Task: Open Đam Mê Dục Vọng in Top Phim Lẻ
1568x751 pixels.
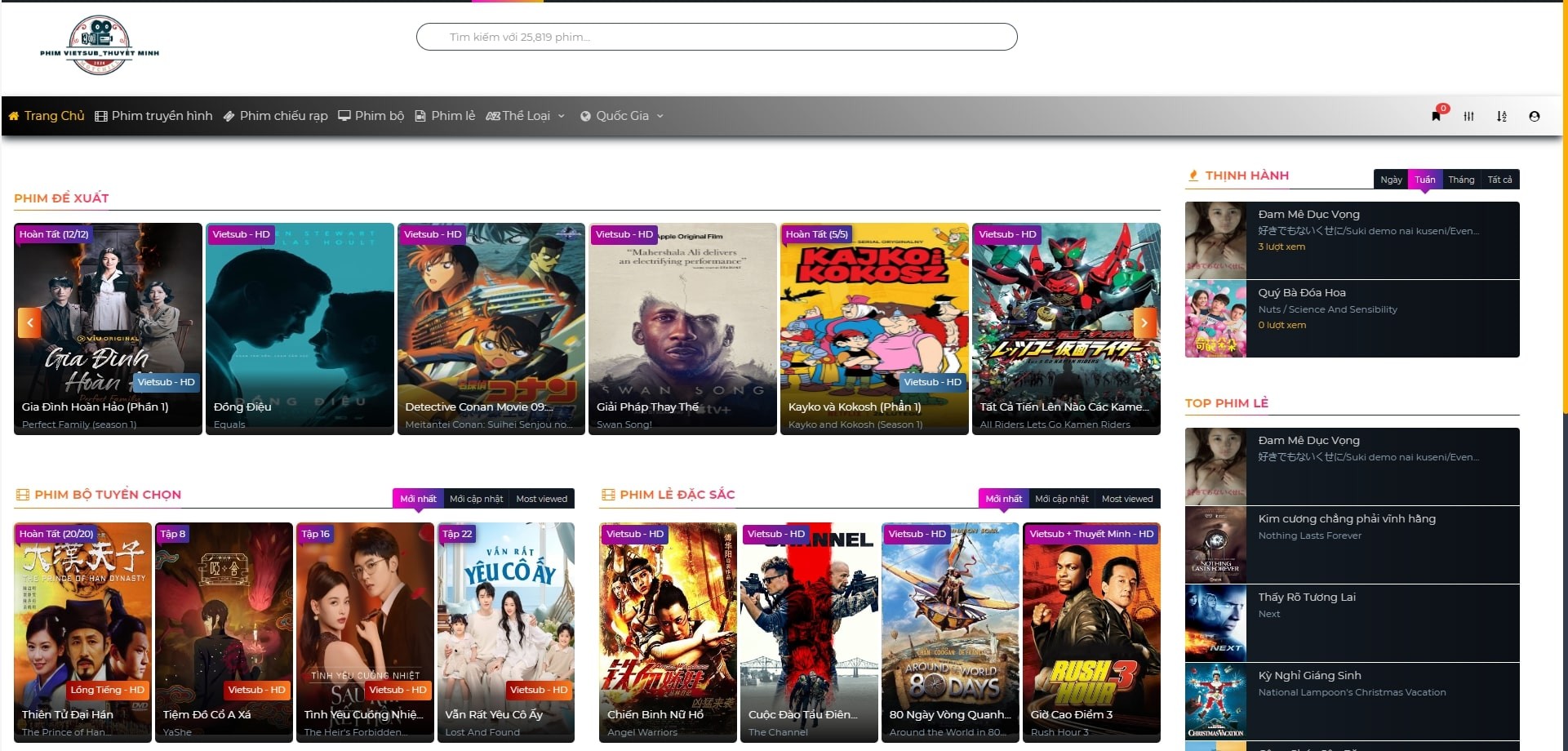Action: [x=1353, y=466]
